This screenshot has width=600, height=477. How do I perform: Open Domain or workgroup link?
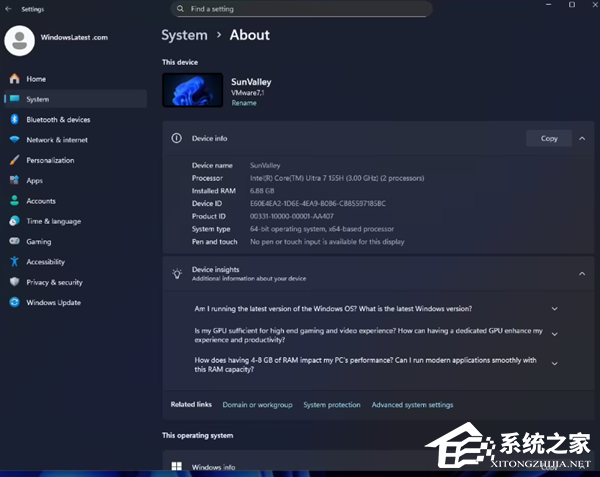tap(258, 405)
